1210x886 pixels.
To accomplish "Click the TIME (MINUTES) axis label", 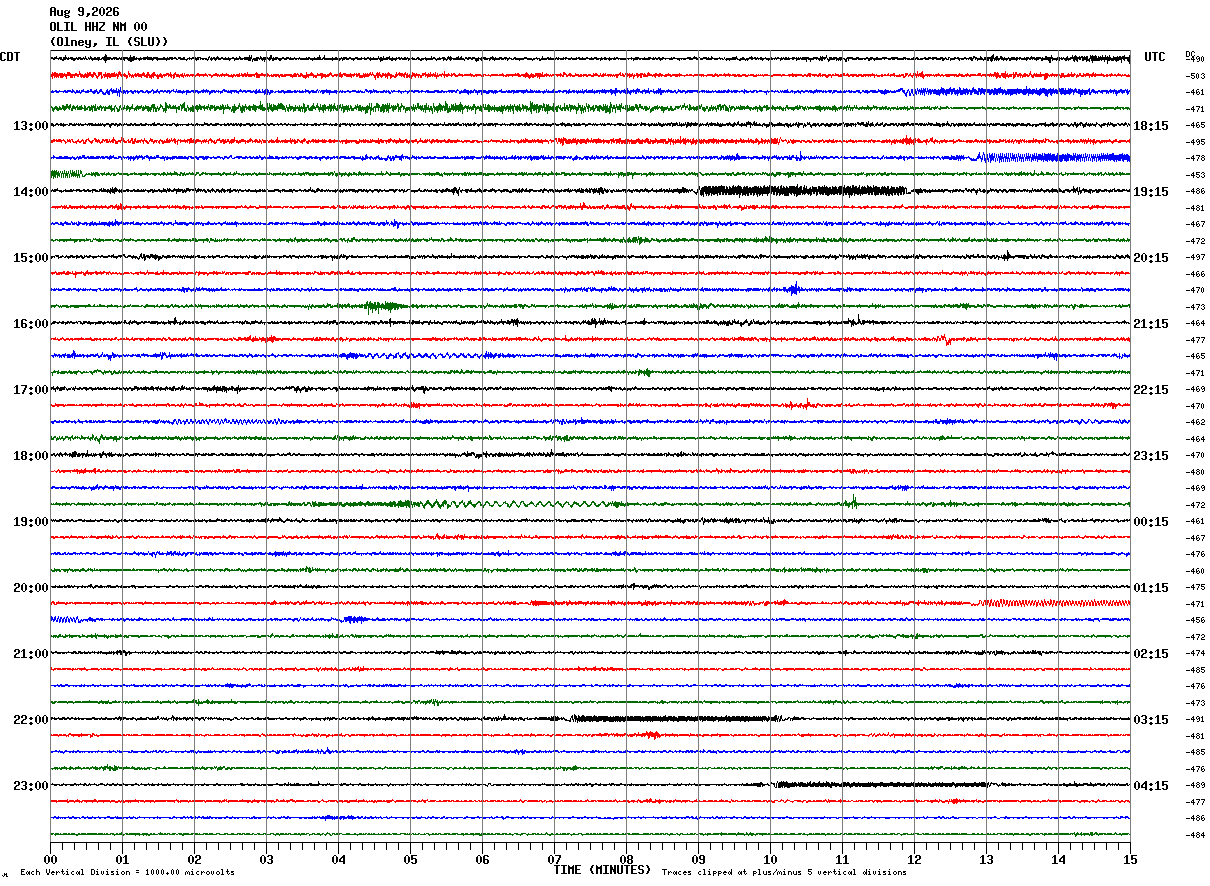I will pos(602,870).
